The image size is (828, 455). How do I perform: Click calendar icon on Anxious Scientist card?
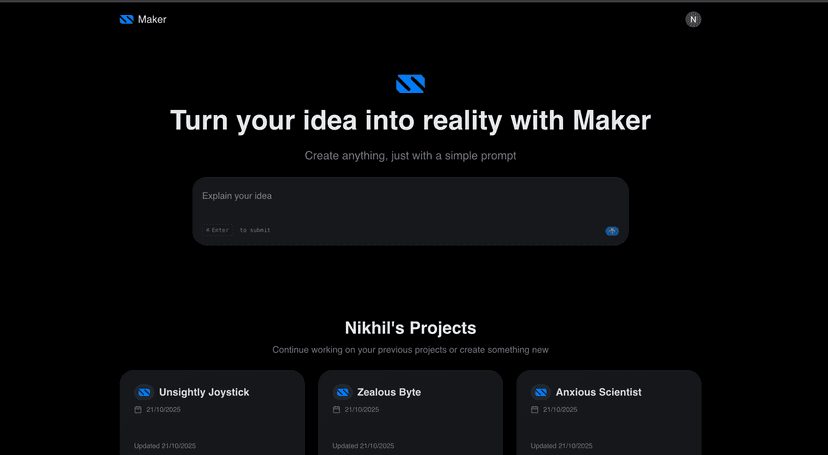tap(534, 410)
